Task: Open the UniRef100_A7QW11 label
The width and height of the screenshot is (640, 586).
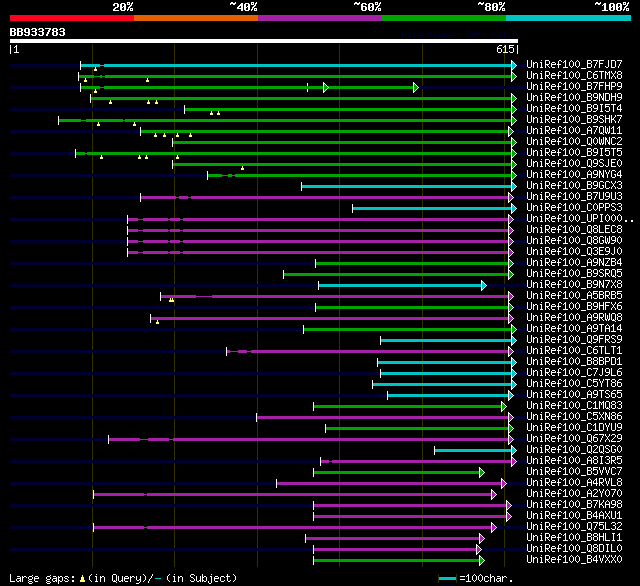Action: (574, 131)
